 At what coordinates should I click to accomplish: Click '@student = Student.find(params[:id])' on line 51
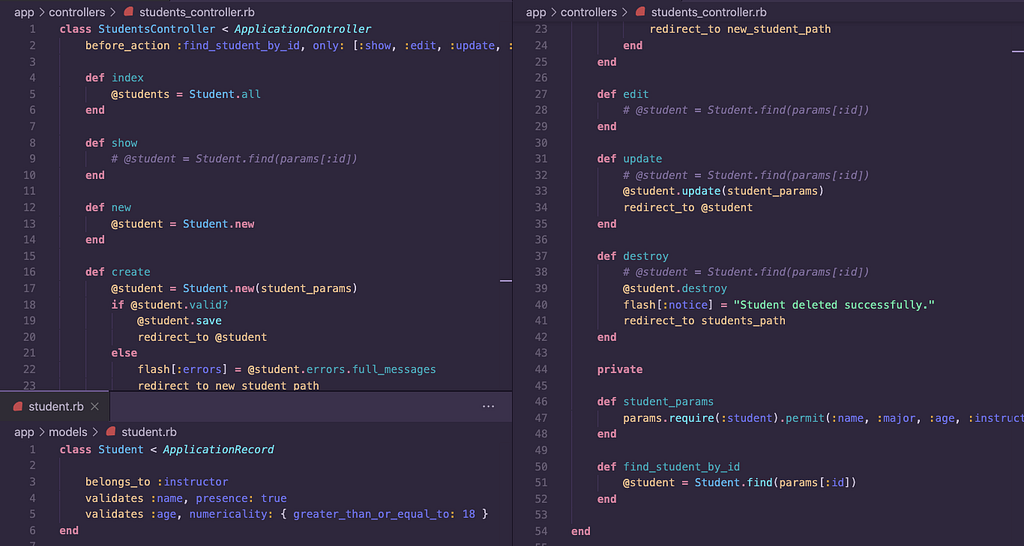[x=740, y=483]
